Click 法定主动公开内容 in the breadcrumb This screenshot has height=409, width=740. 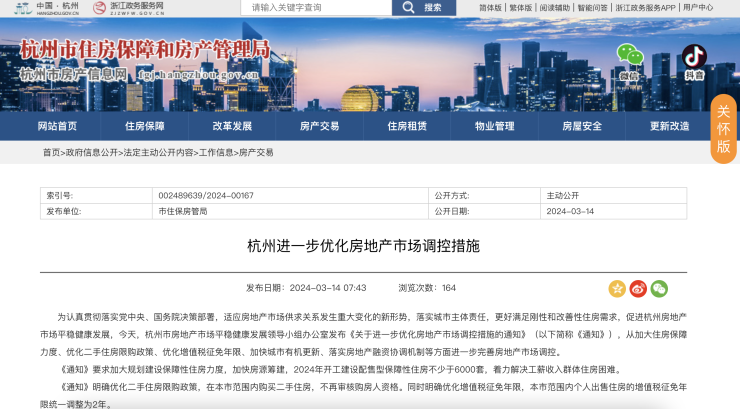[x=158, y=152]
